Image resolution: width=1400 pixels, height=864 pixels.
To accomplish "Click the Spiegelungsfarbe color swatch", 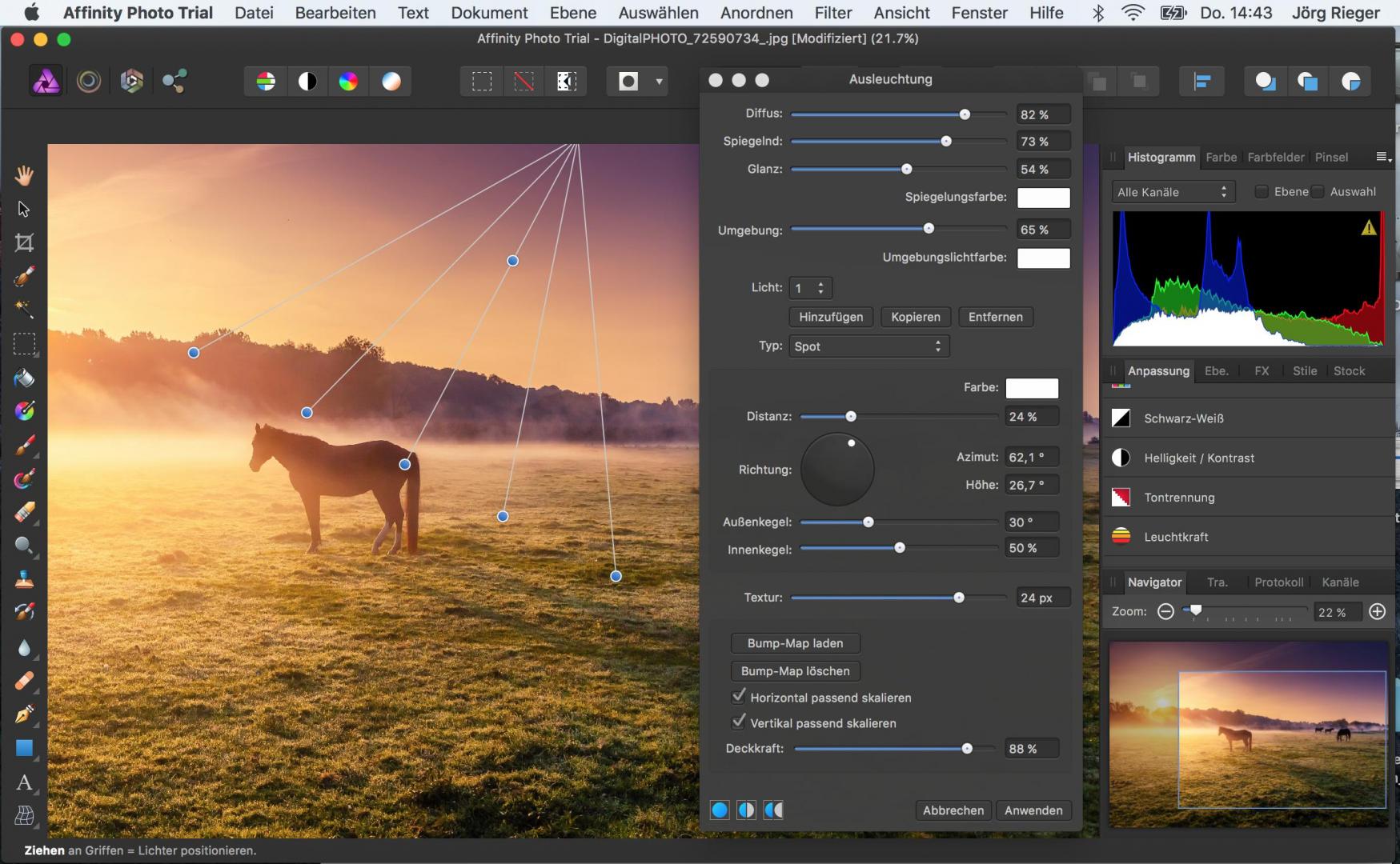I will pos(1044,198).
